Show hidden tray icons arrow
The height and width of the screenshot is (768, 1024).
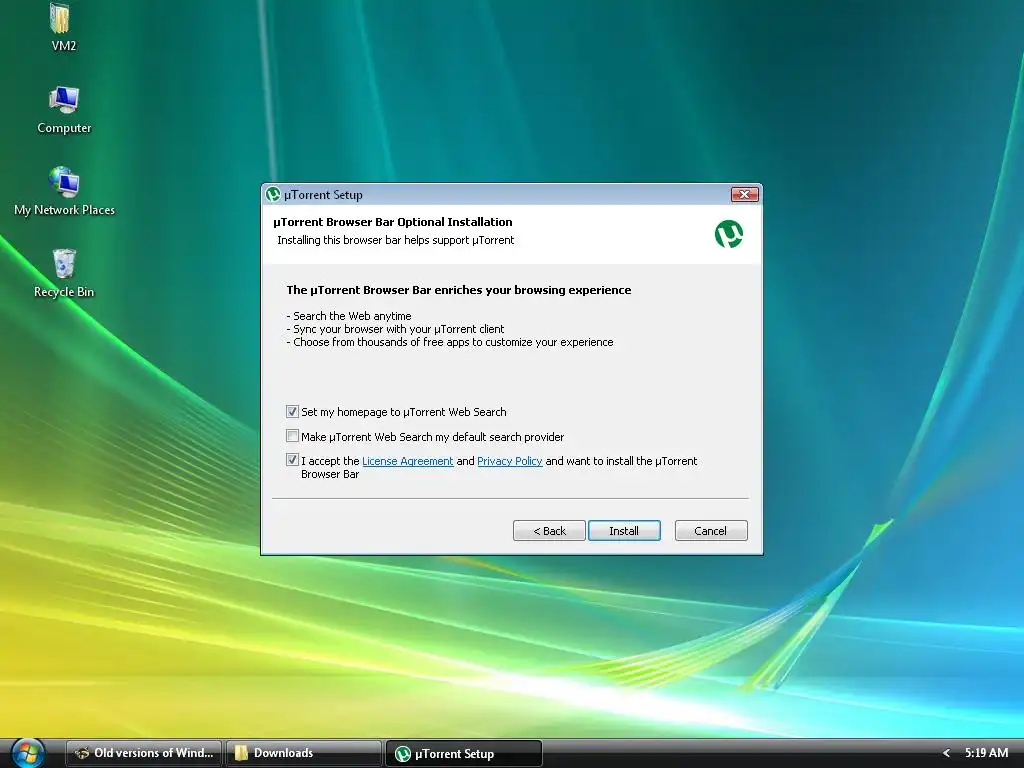coord(946,753)
